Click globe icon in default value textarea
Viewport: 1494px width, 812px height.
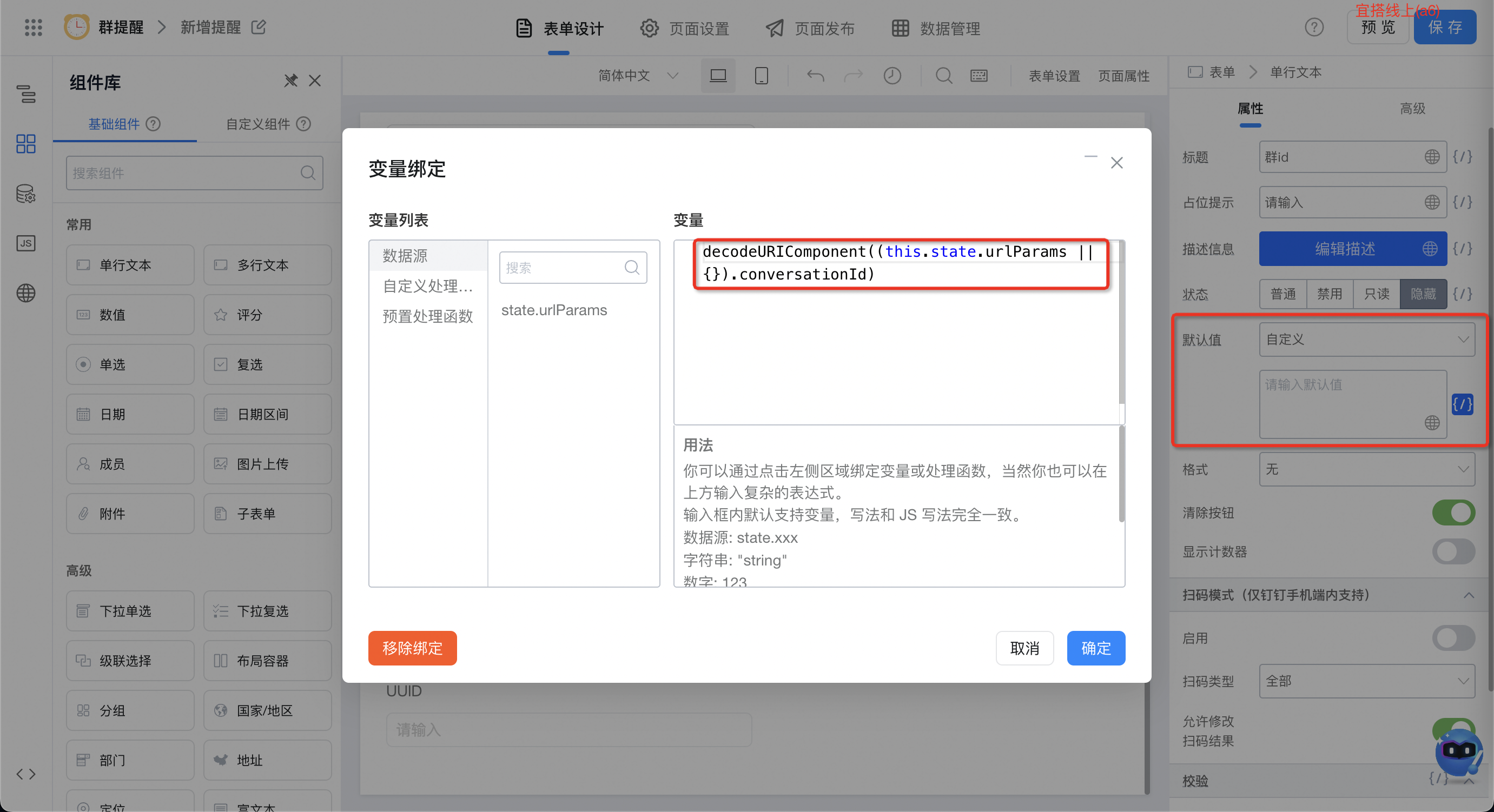click(1432, 423)
